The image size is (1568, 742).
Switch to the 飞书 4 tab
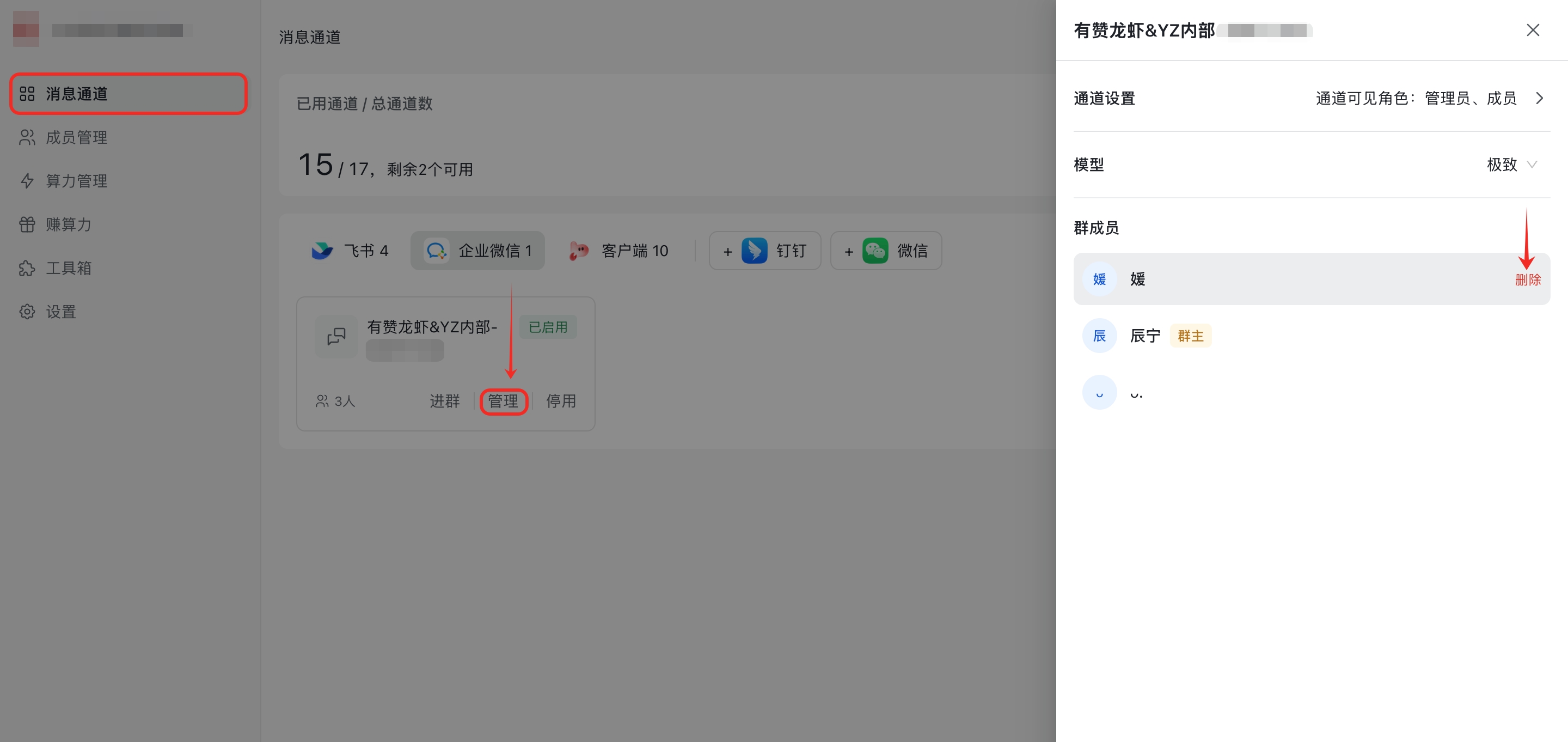click(x=350, y=251)
